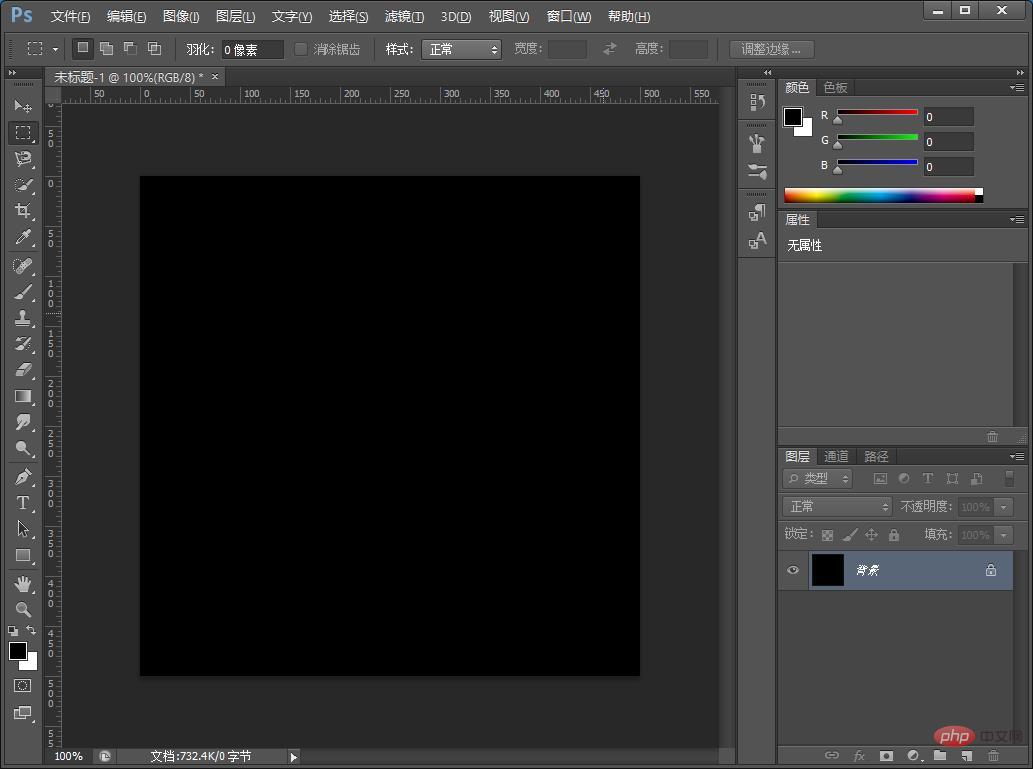Open the layer blend mode 正常 dropdown
Viewport: 1033px width, 769px height.
point(837,506)
